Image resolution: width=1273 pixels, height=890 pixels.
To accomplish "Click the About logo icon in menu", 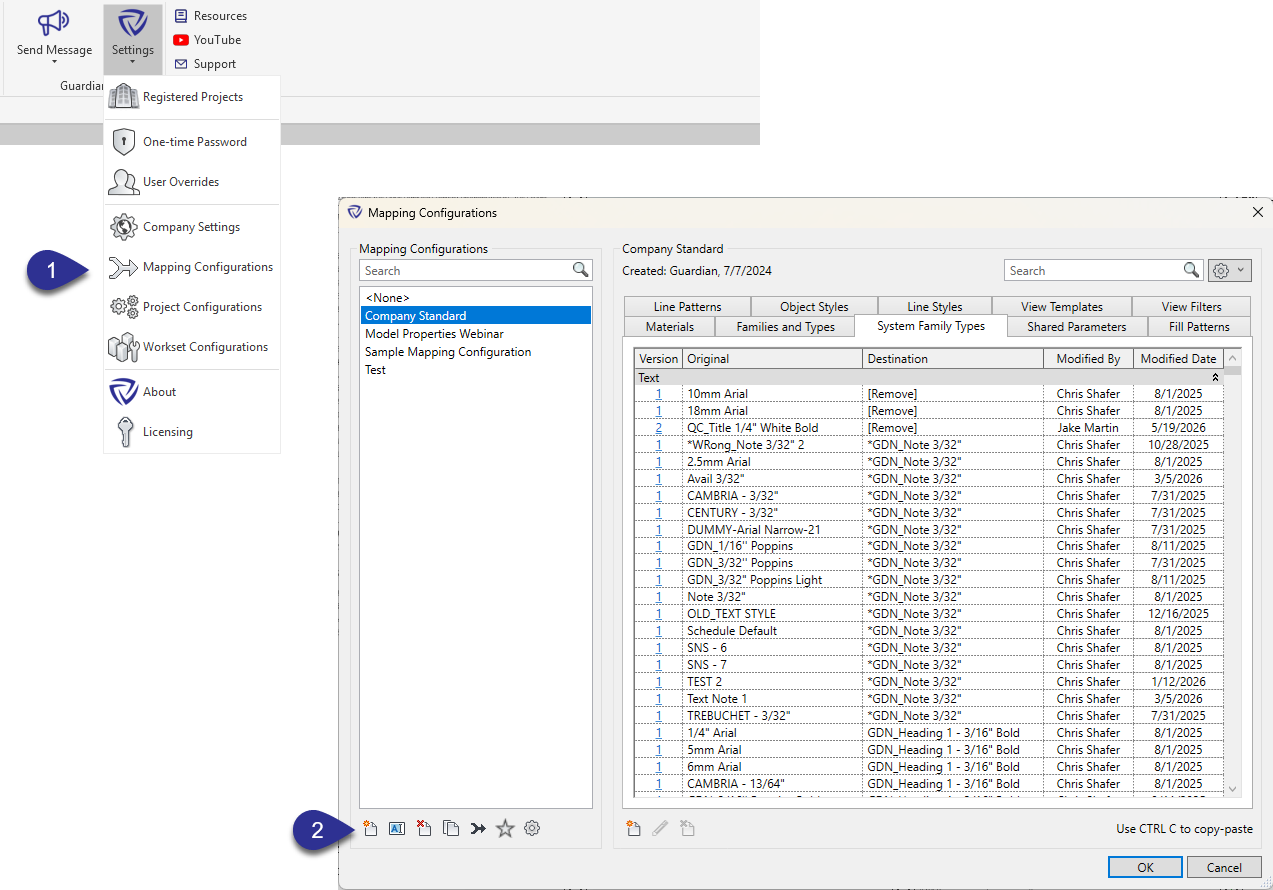I will tap(123, 392).
